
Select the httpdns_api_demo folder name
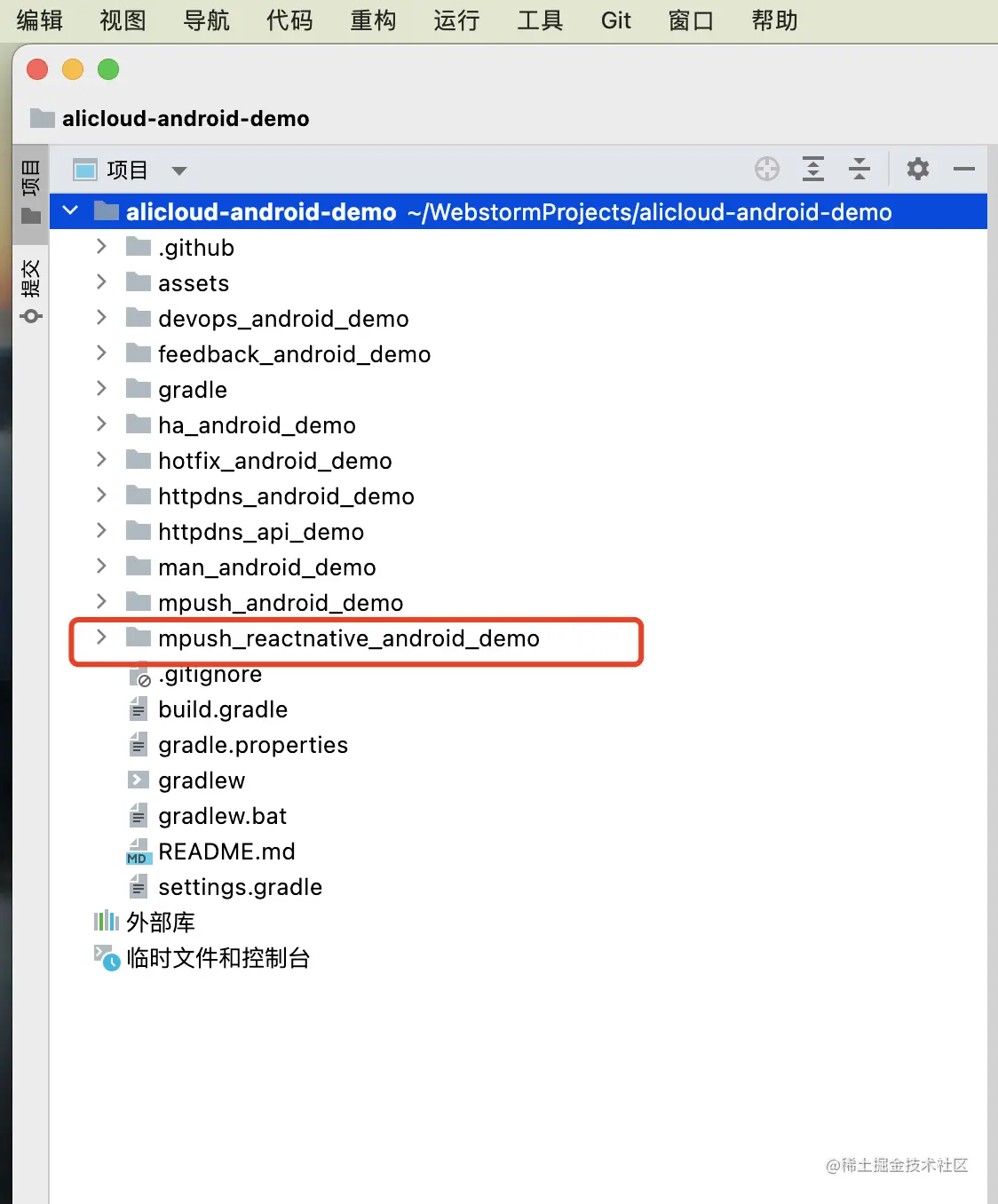click(261, 532)
